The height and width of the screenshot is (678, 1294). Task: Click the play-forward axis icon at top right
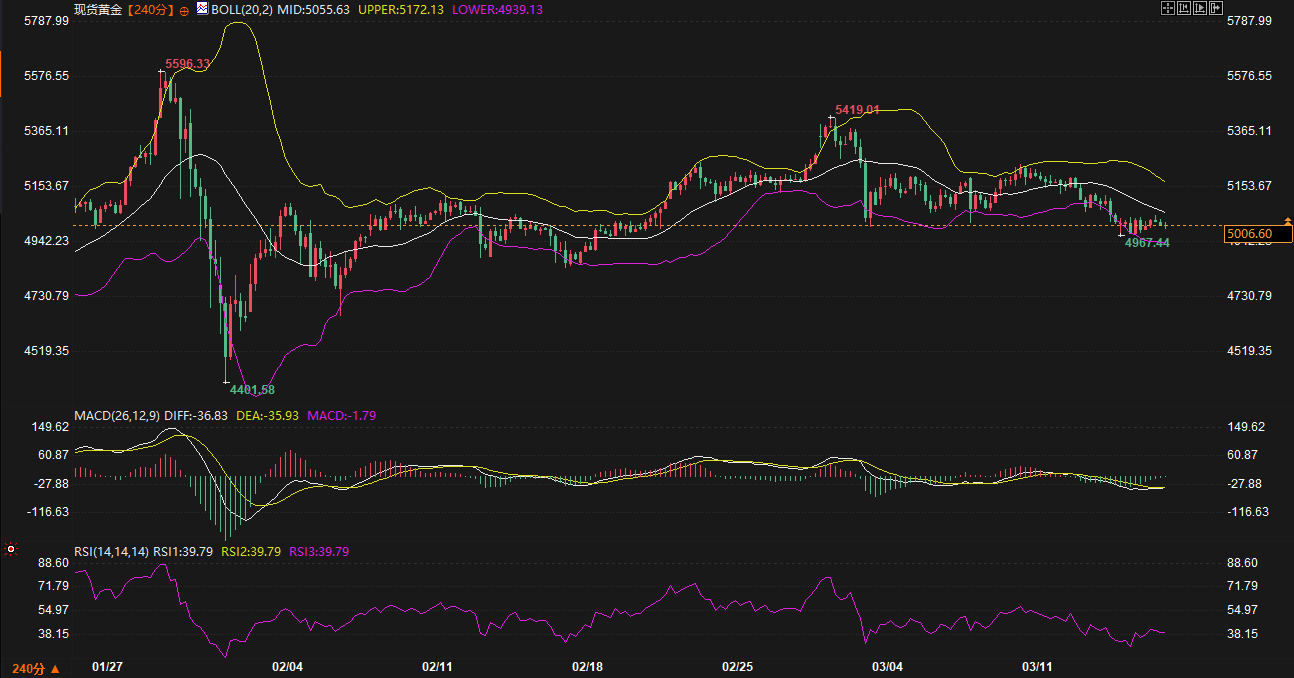[1199, 8]
